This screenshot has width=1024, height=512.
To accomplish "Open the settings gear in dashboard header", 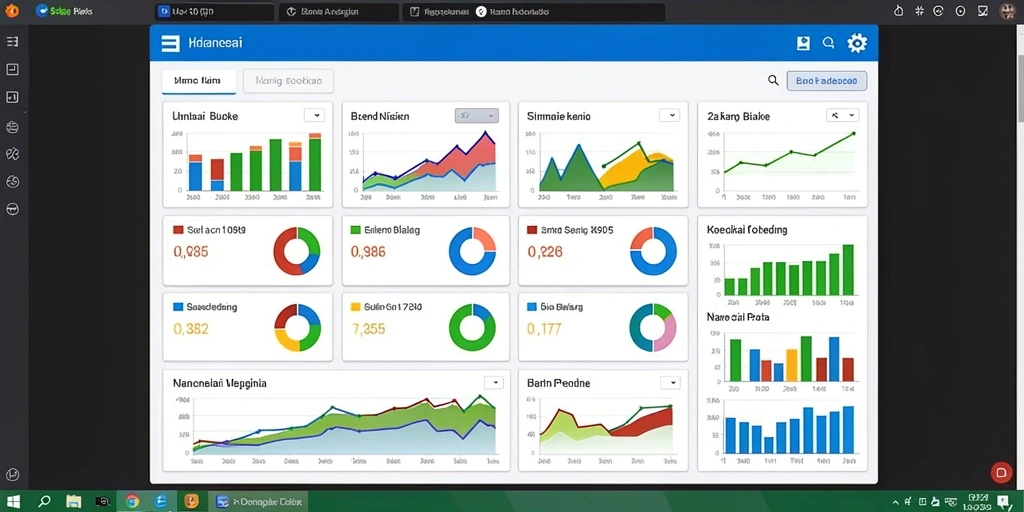I will [x=857, y=43].
